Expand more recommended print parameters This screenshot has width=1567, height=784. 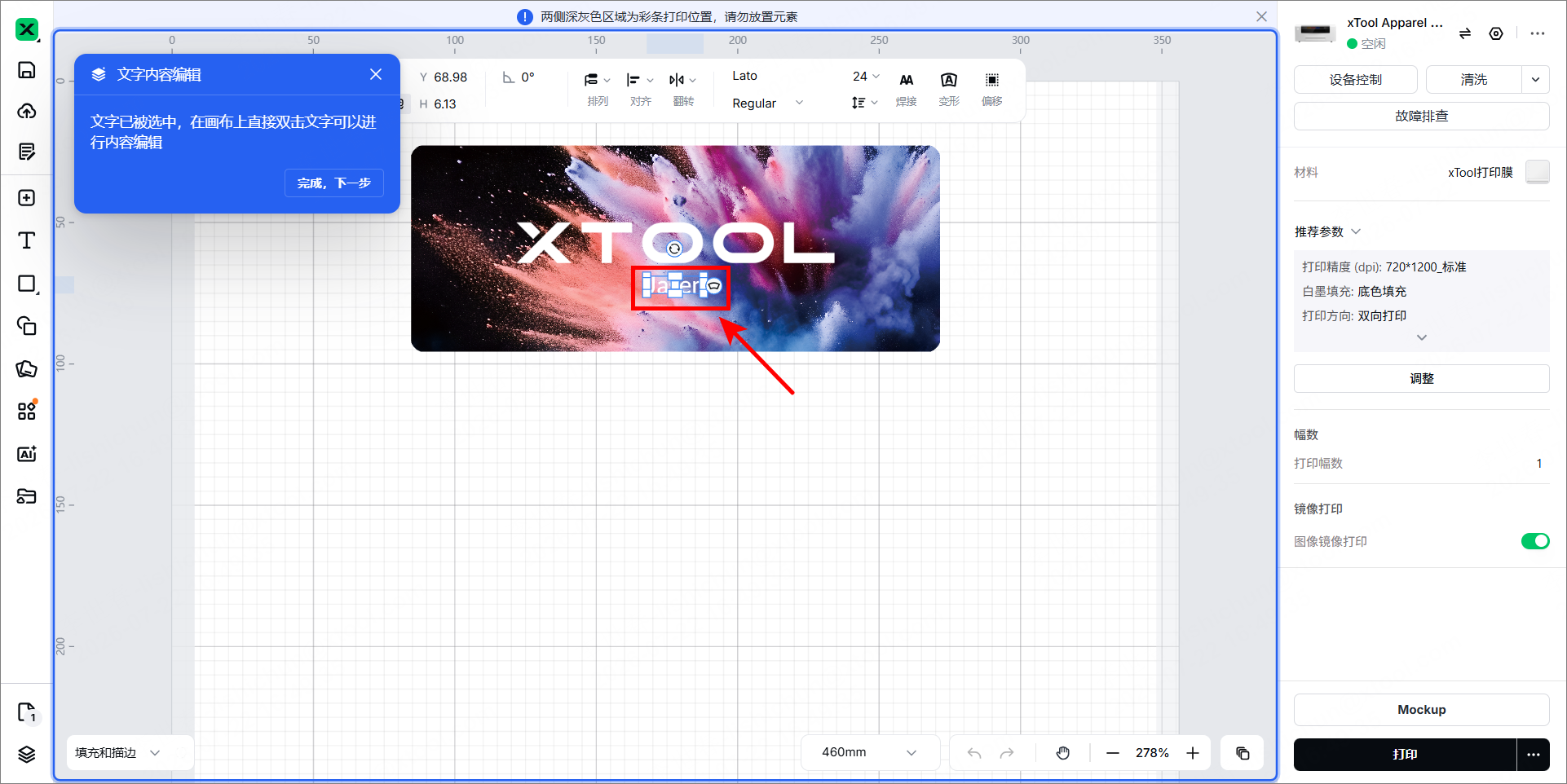point(1422,337)
